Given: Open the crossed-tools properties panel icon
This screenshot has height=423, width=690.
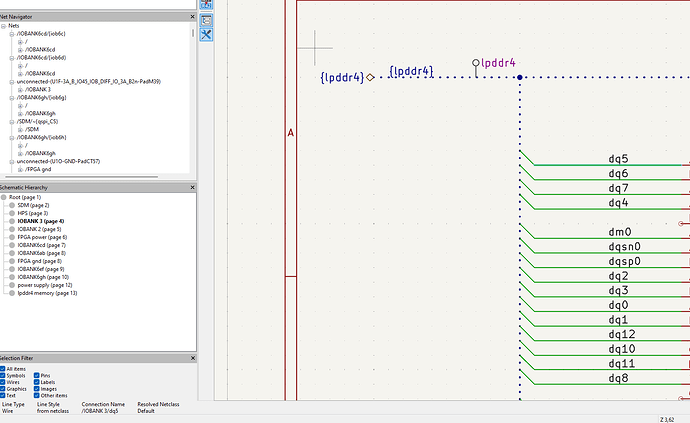Looking at the screenshot, I should 206,35.
